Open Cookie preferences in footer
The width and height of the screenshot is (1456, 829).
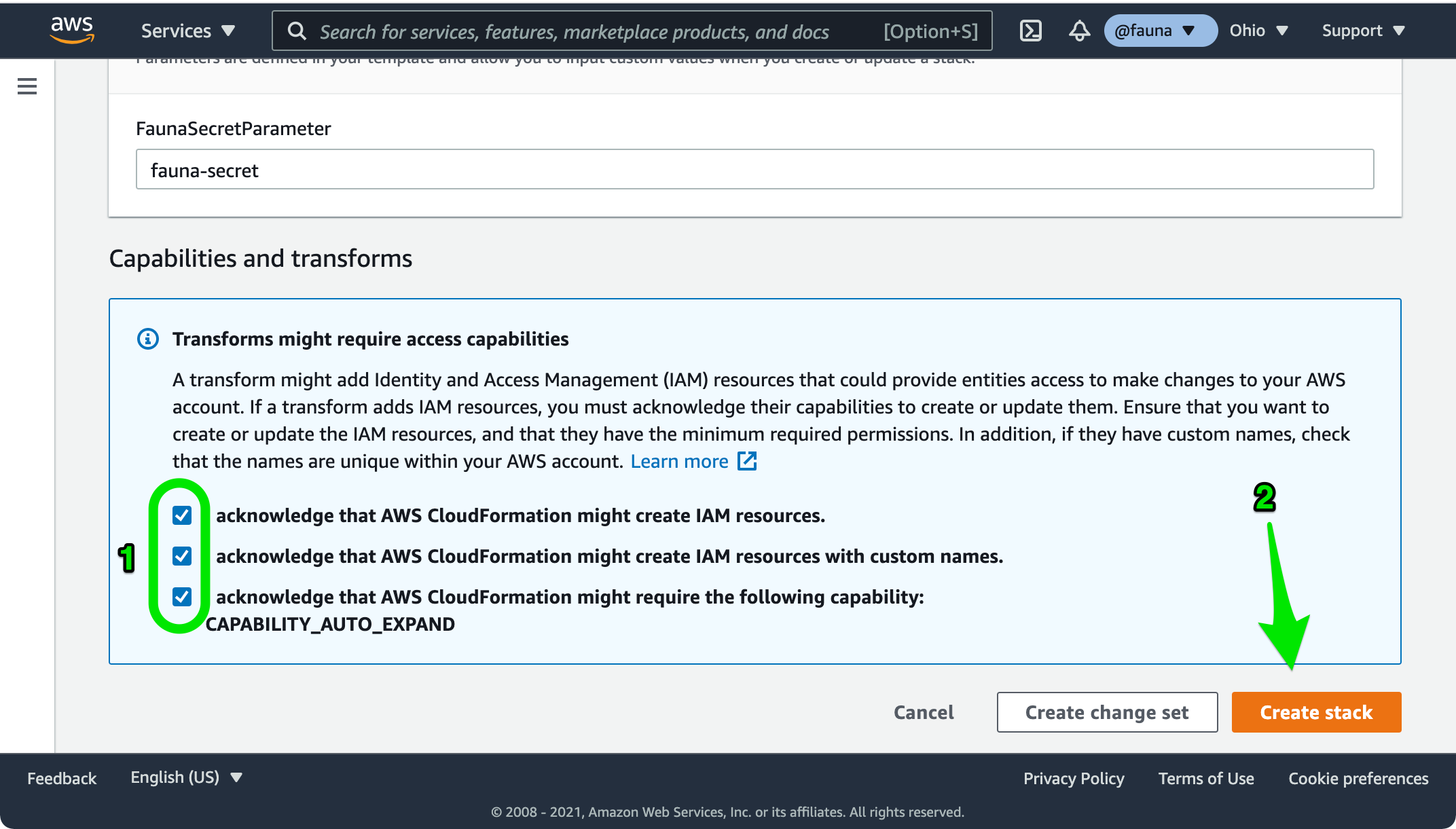(x=1358, y=778)
